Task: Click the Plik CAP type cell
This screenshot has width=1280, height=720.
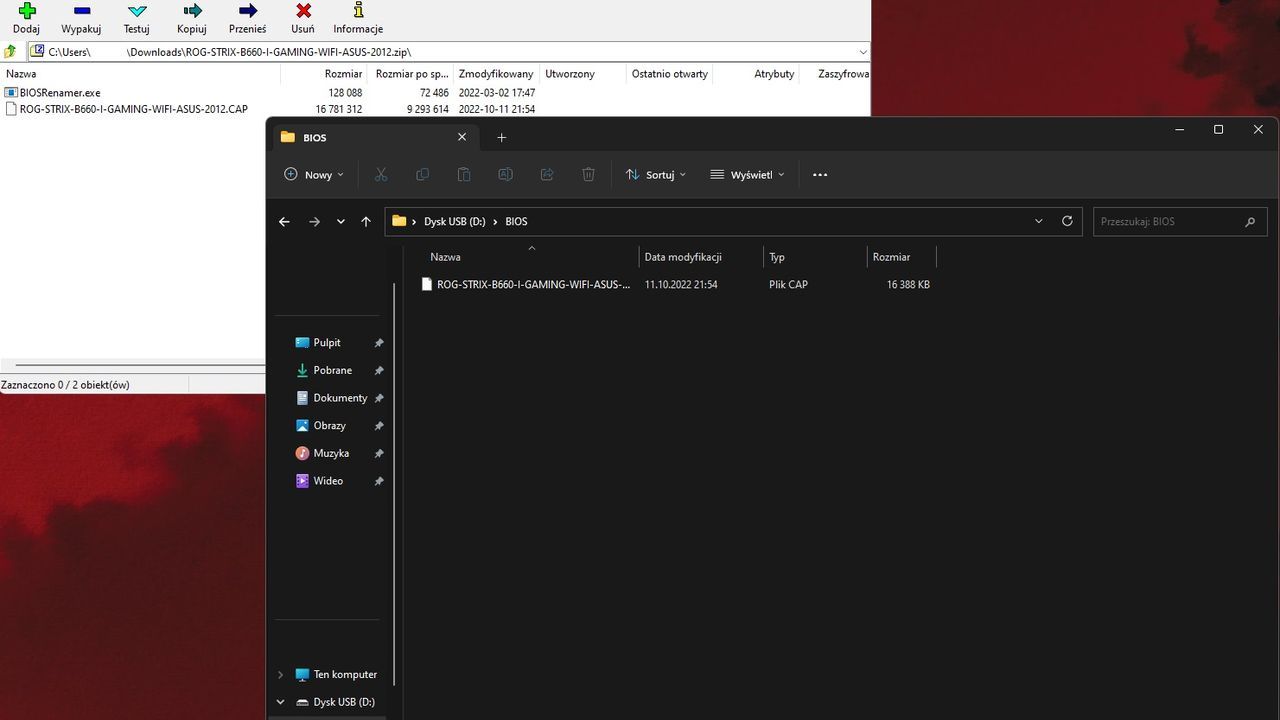Action: (789, 285)
